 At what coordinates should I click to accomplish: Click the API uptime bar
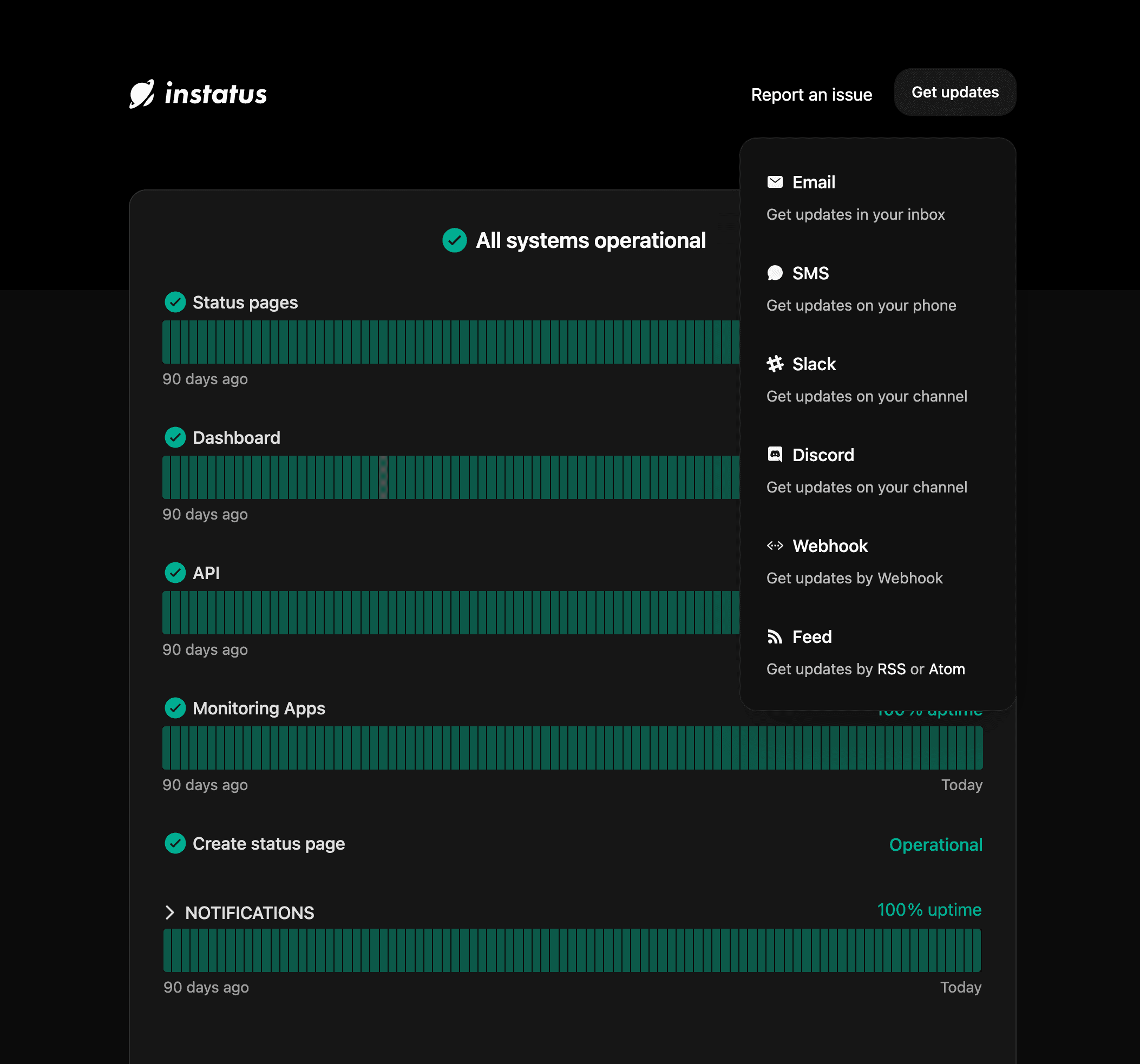click(451, 613)
